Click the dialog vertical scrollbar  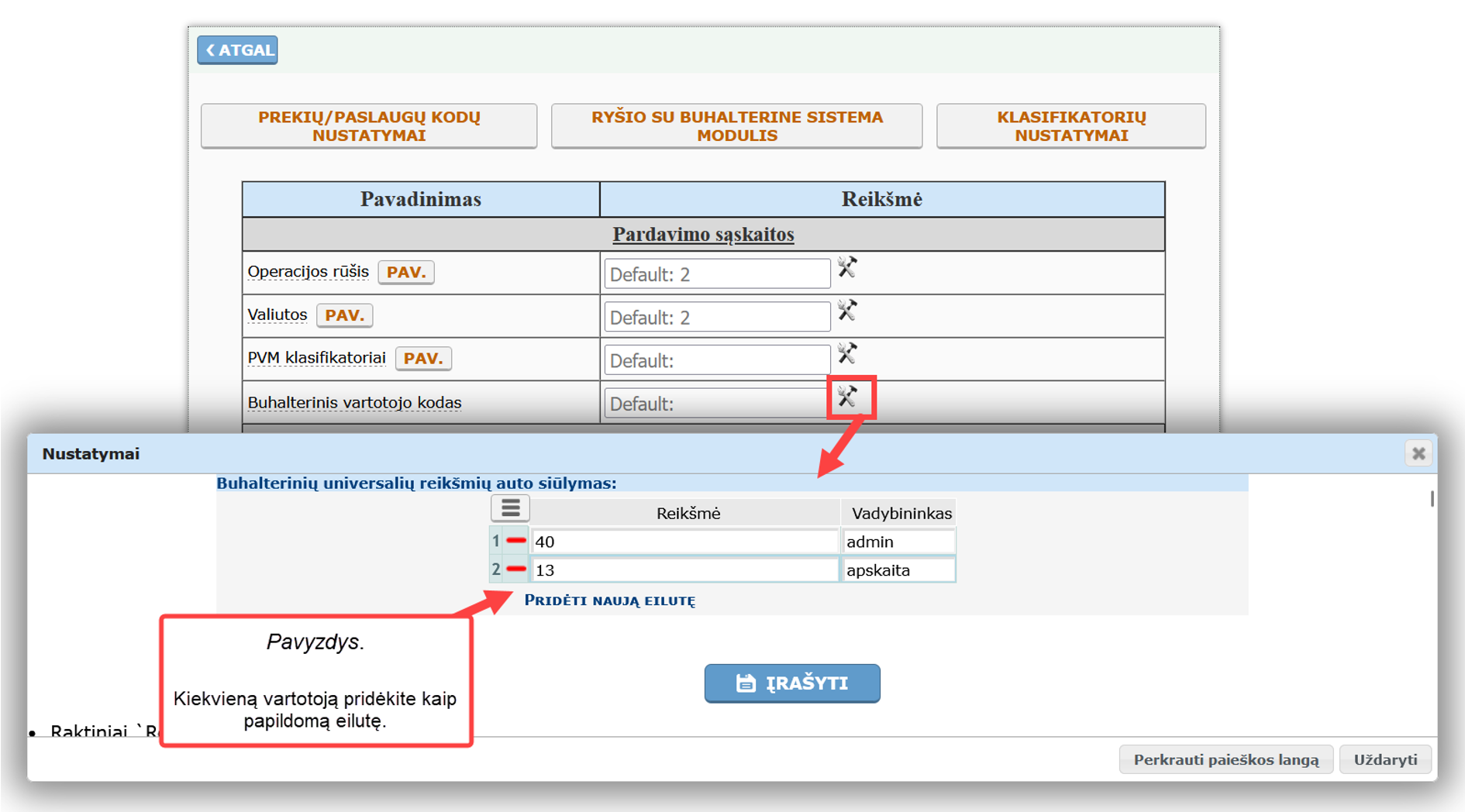(x=1432, y=499)
